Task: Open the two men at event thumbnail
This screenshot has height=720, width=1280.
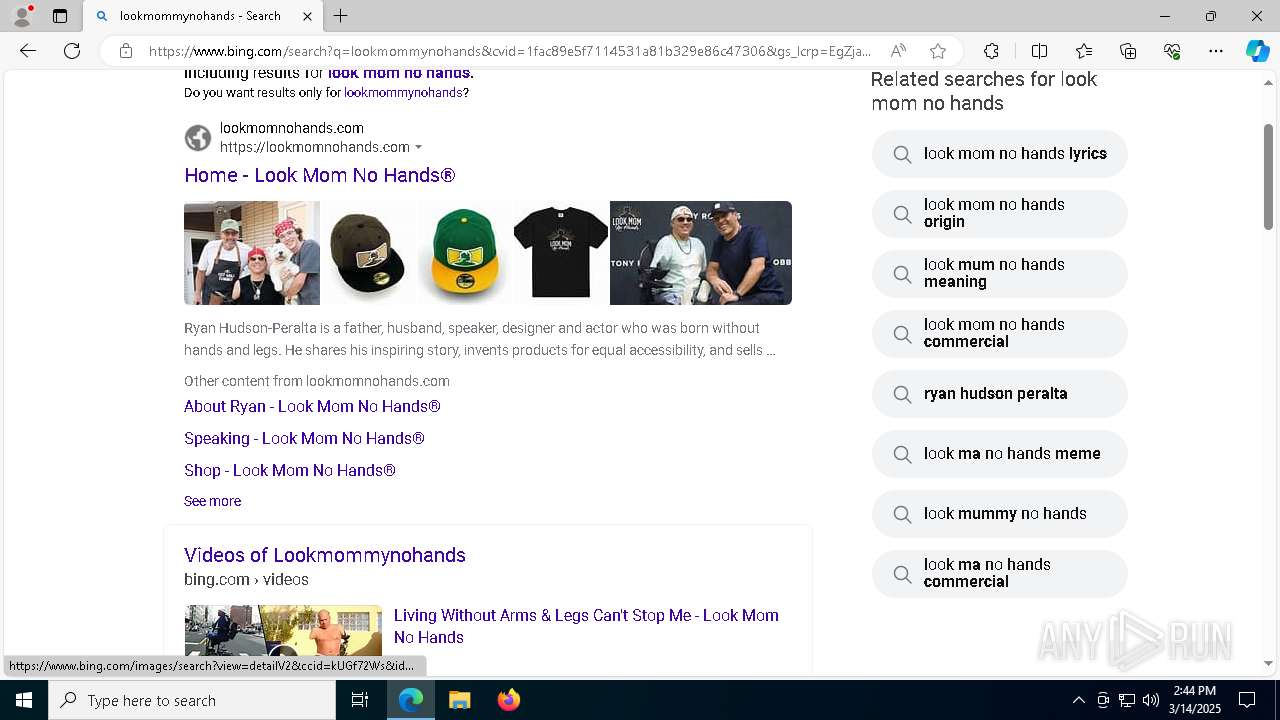Action: point(701,253)
